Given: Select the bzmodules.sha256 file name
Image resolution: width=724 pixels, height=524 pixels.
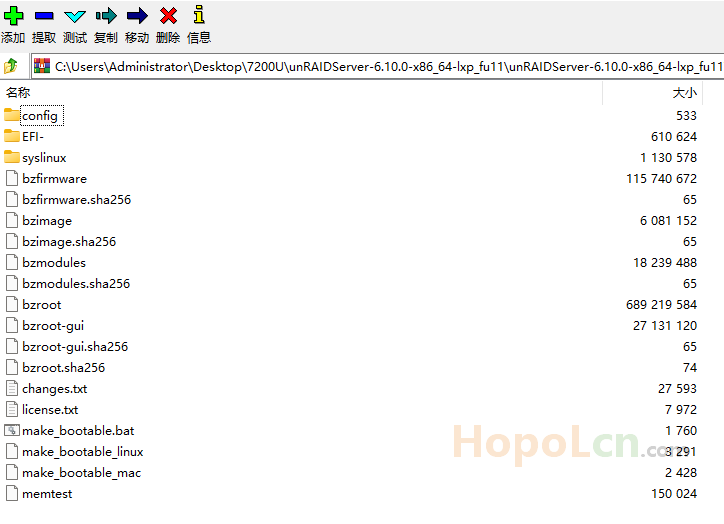Looking at the screenshot, I should 76,283.
